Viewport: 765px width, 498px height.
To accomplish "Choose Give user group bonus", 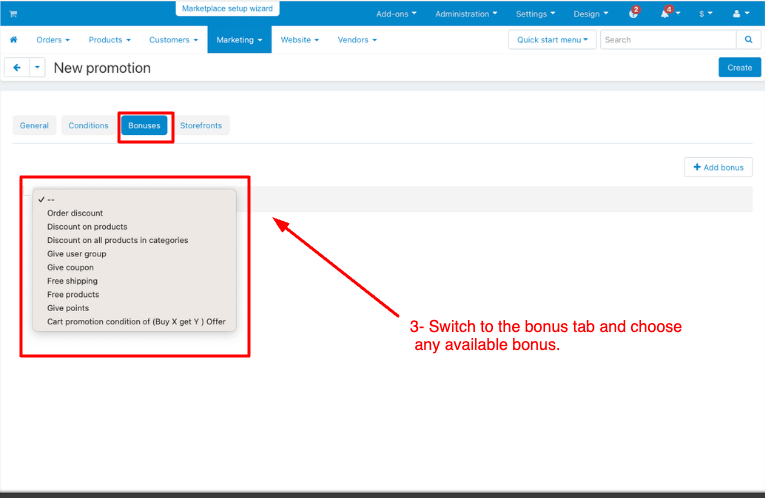I will click(x=134, y=254).
